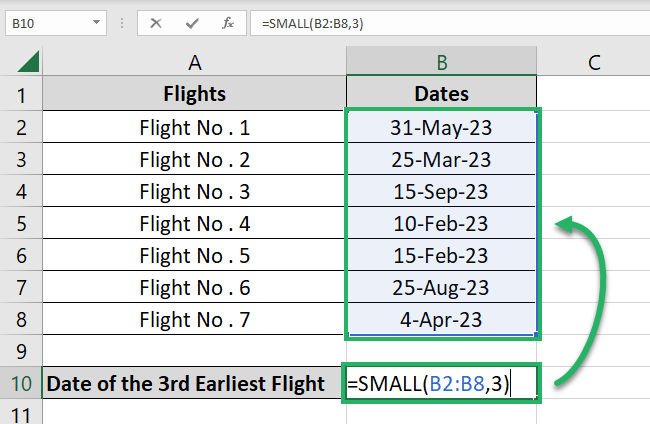
Task: Select column B header
Action: pos(443,62)
